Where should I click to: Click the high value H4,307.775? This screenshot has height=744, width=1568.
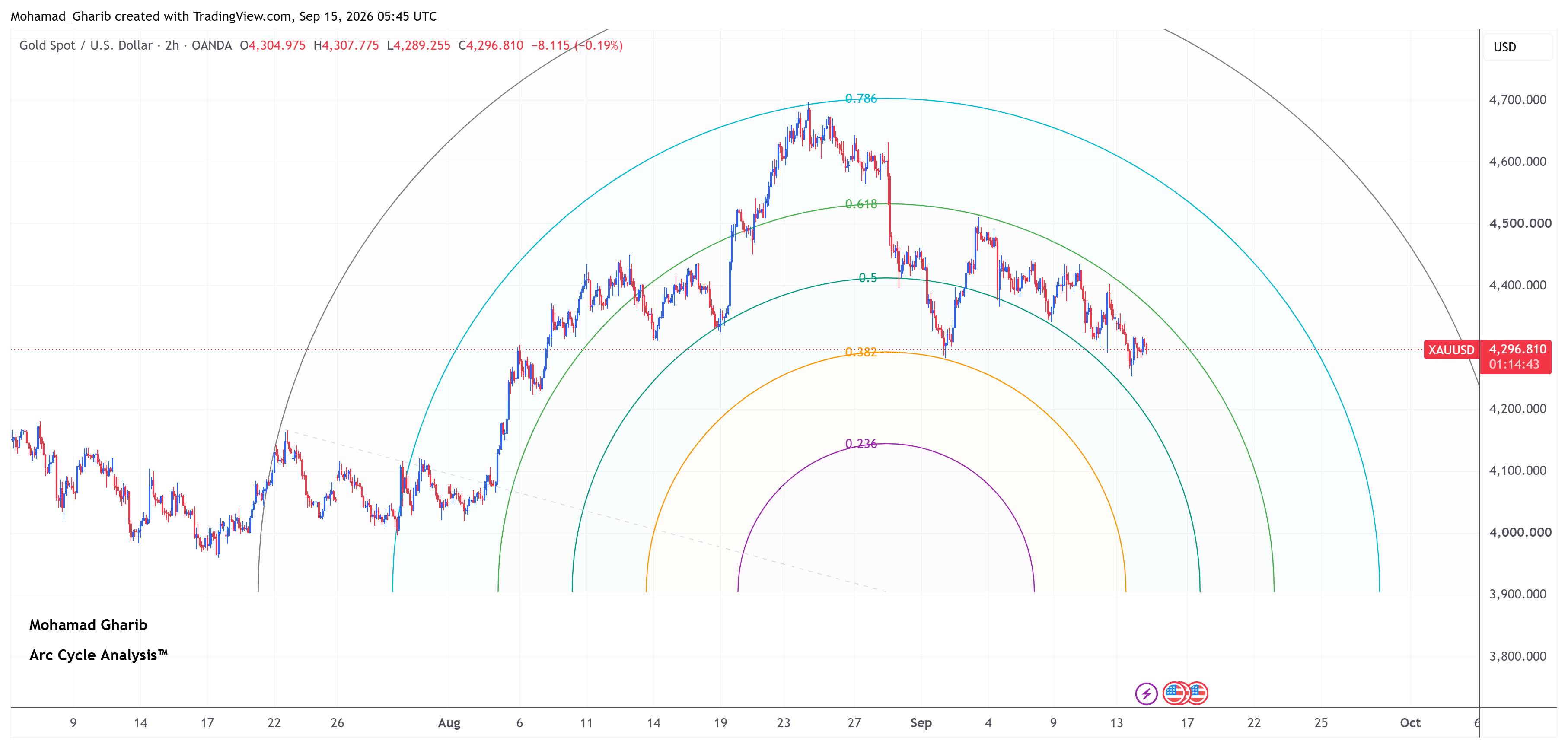(346, 46)
